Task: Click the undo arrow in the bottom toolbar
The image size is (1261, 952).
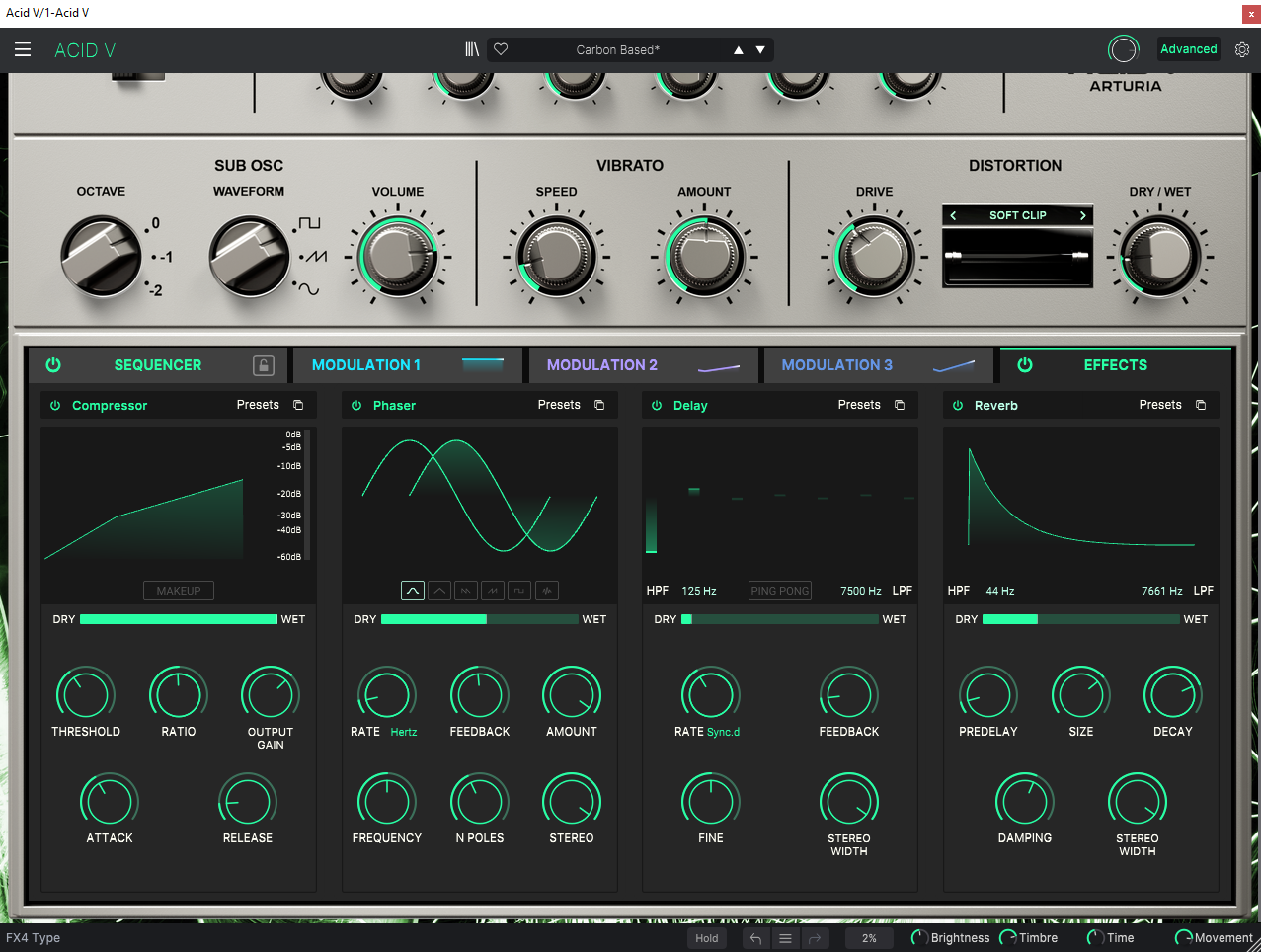Action: click(x=755, y=938)
